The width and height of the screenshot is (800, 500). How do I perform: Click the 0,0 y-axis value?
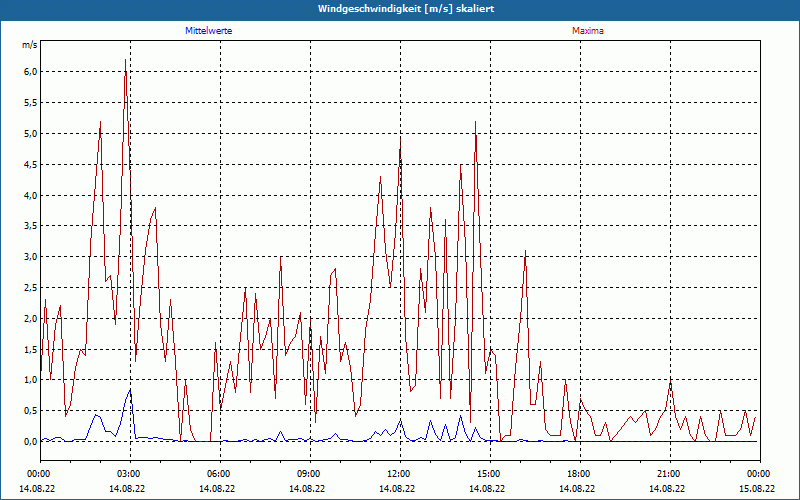click(31, 442)
